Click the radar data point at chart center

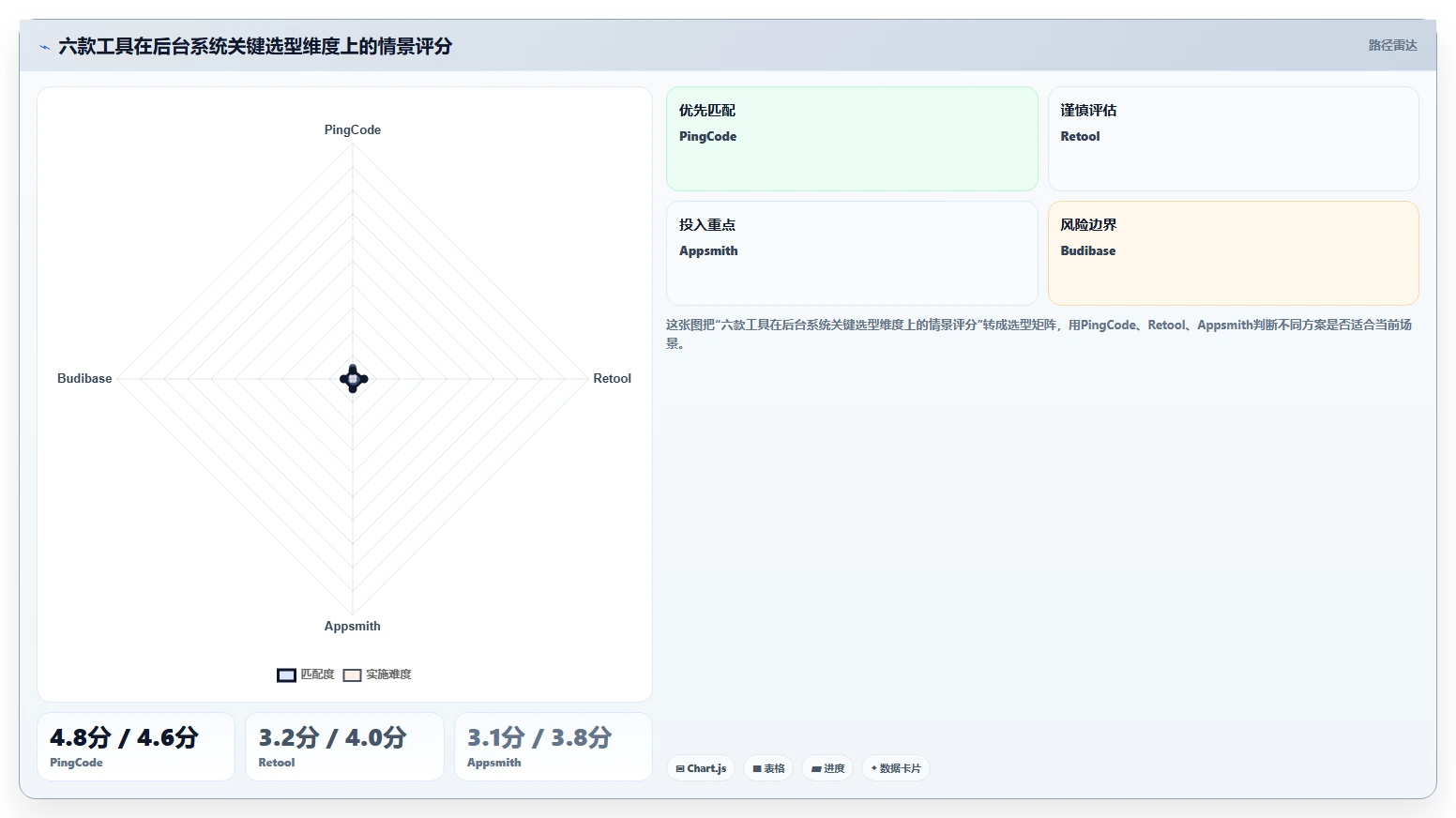click(353, 379)
